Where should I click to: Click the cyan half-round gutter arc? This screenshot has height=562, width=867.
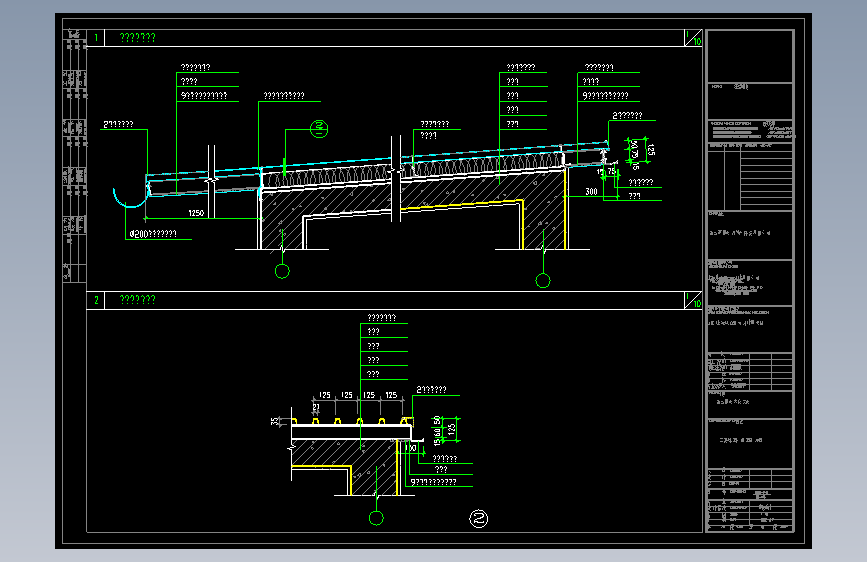click(x=129, y=200)
